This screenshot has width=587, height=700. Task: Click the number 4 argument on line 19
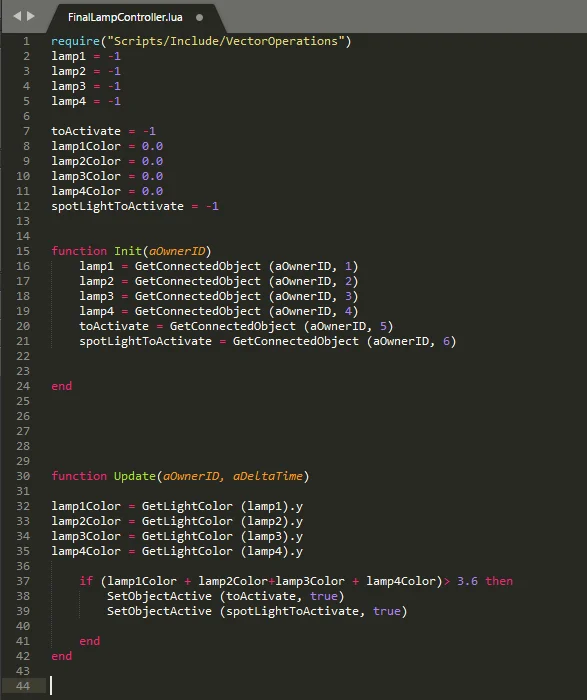(348, 311)
